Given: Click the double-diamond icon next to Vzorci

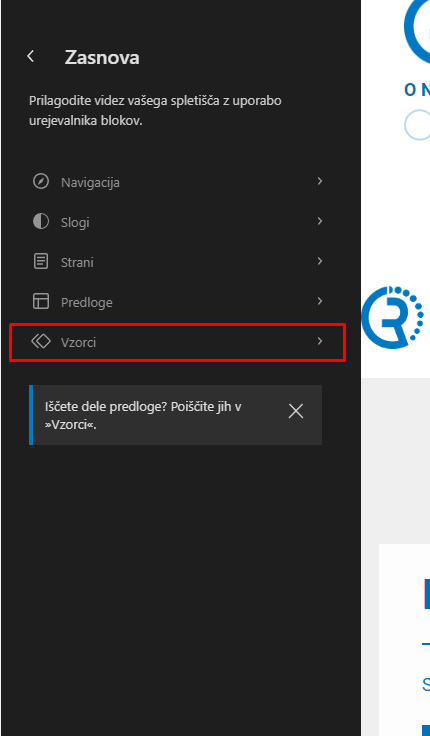Looking at the screenshot, I should point(41,342).
